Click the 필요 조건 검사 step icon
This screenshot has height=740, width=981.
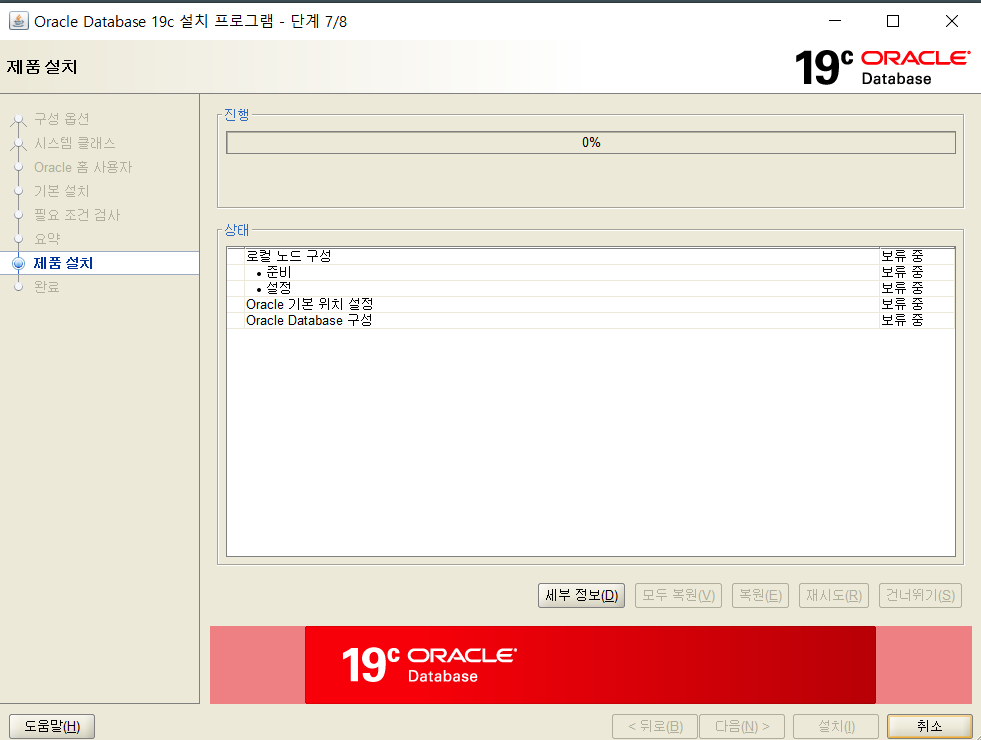(x=18, y=214)
